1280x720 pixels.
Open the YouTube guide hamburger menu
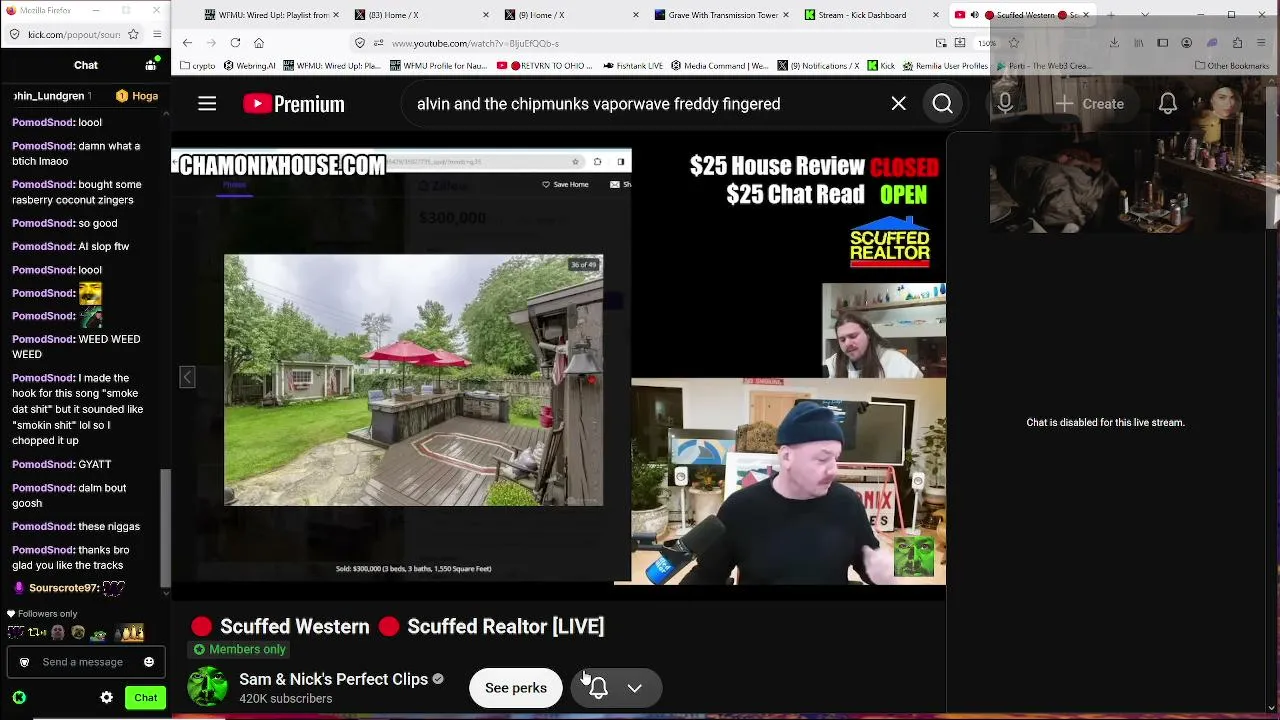click(207, 104)
